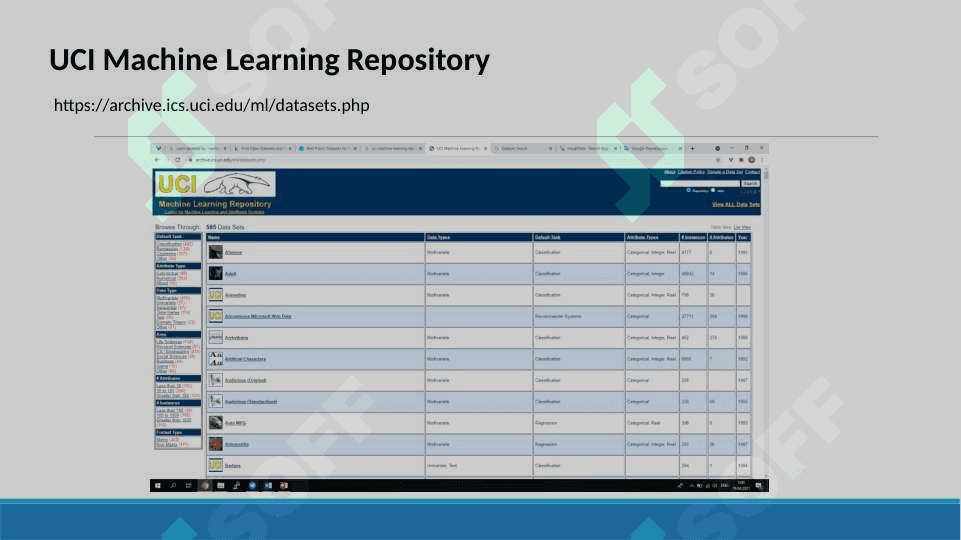The height and width of the screenshot is (540, 961).
Task: Open the Arrhythmia dataset link
Action: (237, 338)
